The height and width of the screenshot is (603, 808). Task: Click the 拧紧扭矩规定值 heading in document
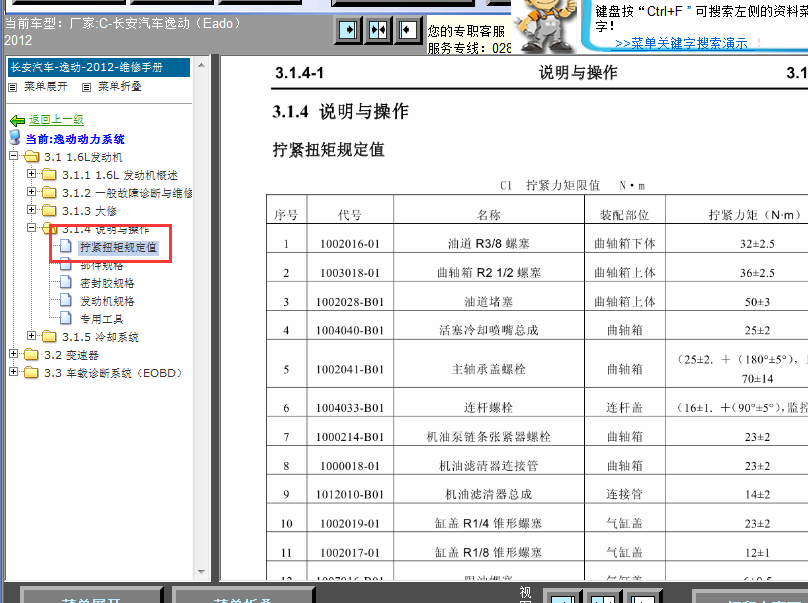point(329,150)
